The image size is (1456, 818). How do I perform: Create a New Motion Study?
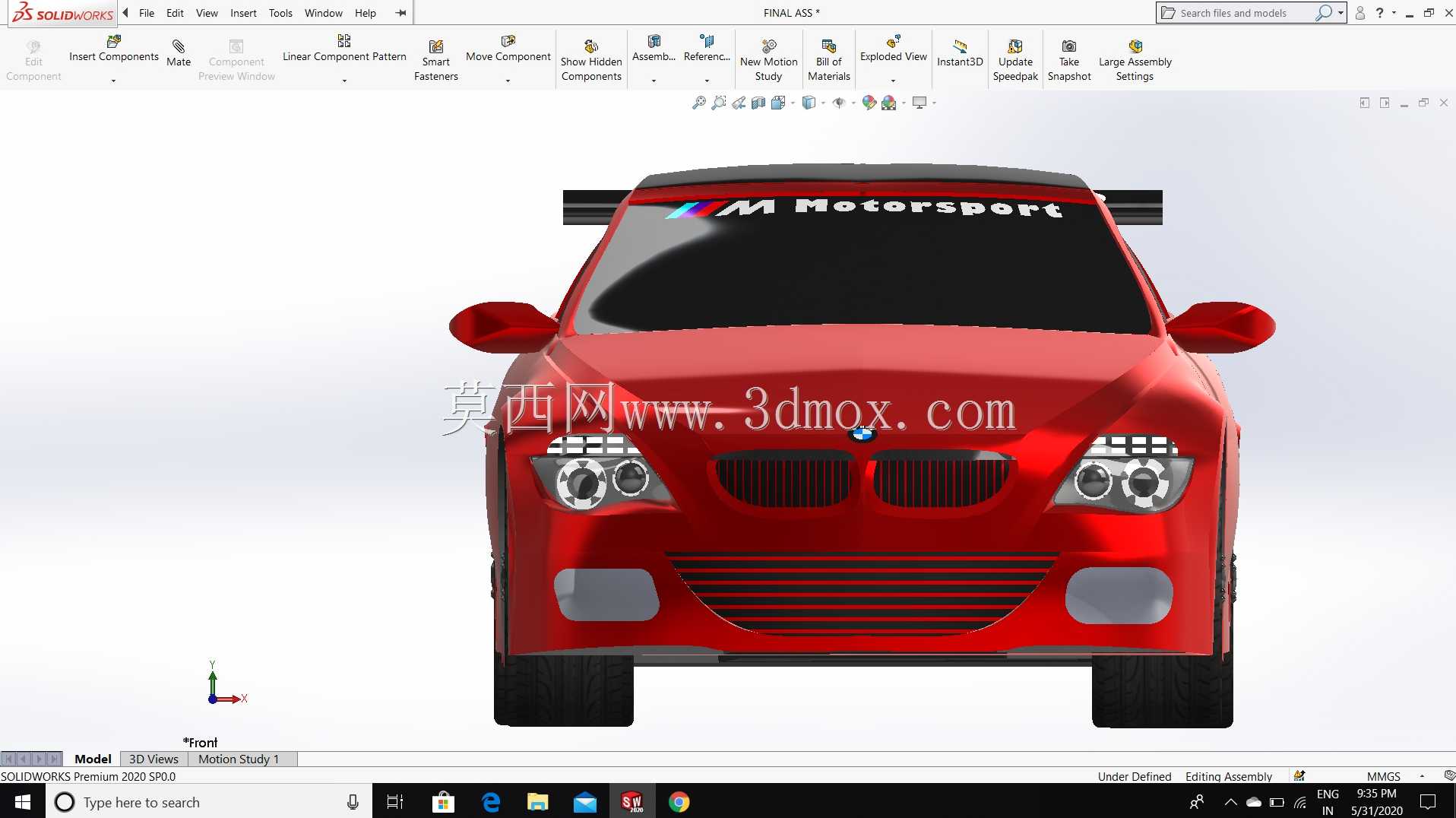(768, 60)
